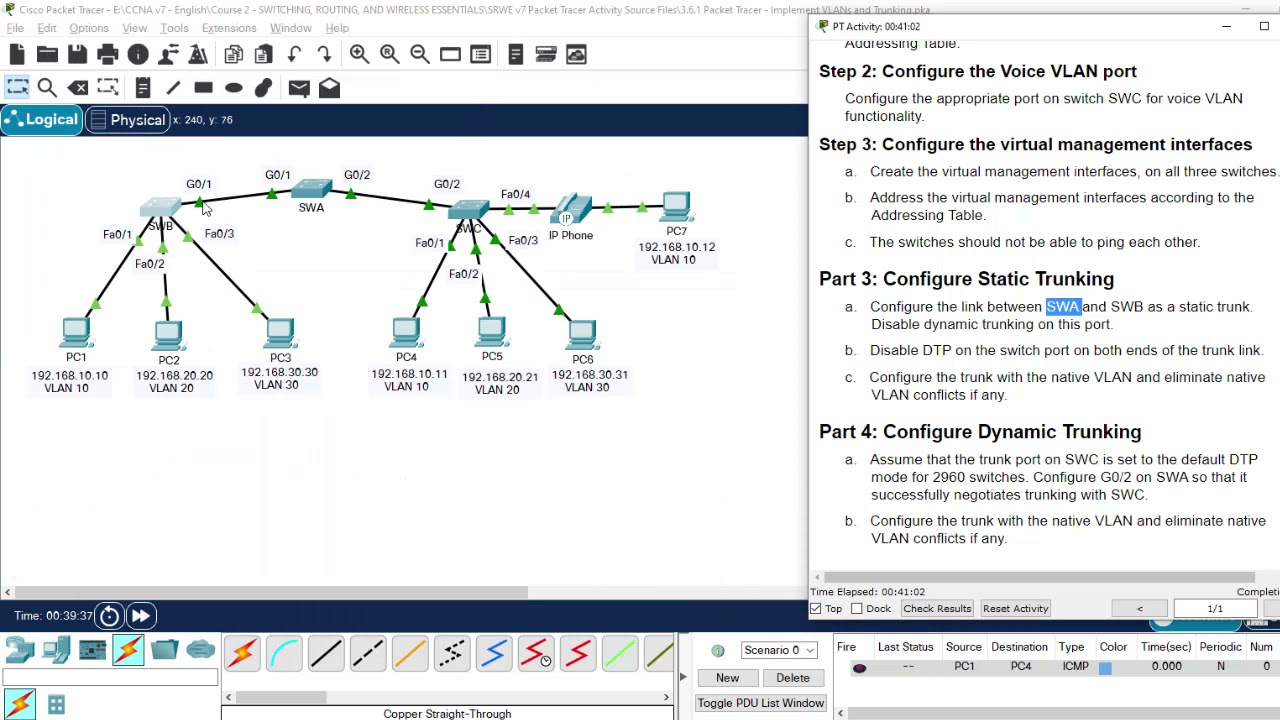Click the blue color swatch of PC1 PDU

(x=1105, y=667)
